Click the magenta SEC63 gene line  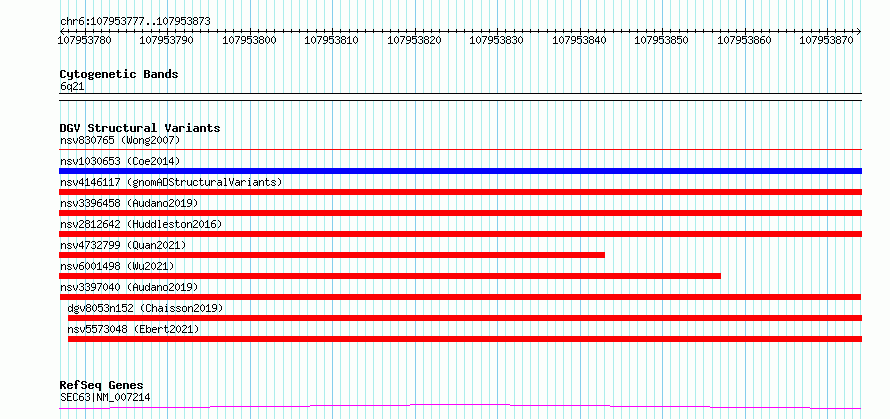460,407
